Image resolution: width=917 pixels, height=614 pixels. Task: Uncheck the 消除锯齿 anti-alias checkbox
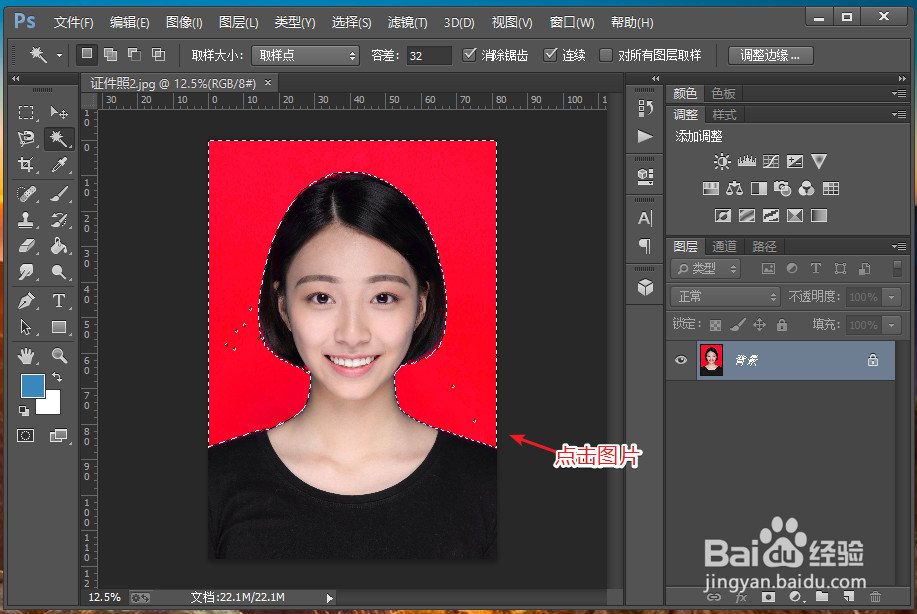point(469,55)
